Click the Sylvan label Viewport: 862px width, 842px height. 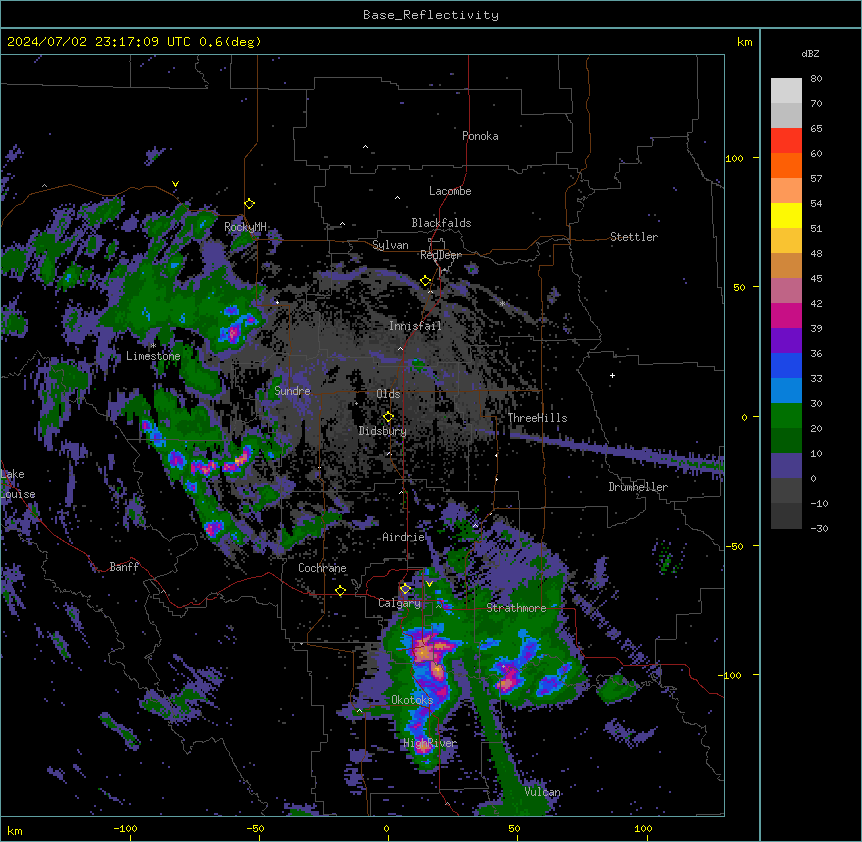click(x=390, y=245)
